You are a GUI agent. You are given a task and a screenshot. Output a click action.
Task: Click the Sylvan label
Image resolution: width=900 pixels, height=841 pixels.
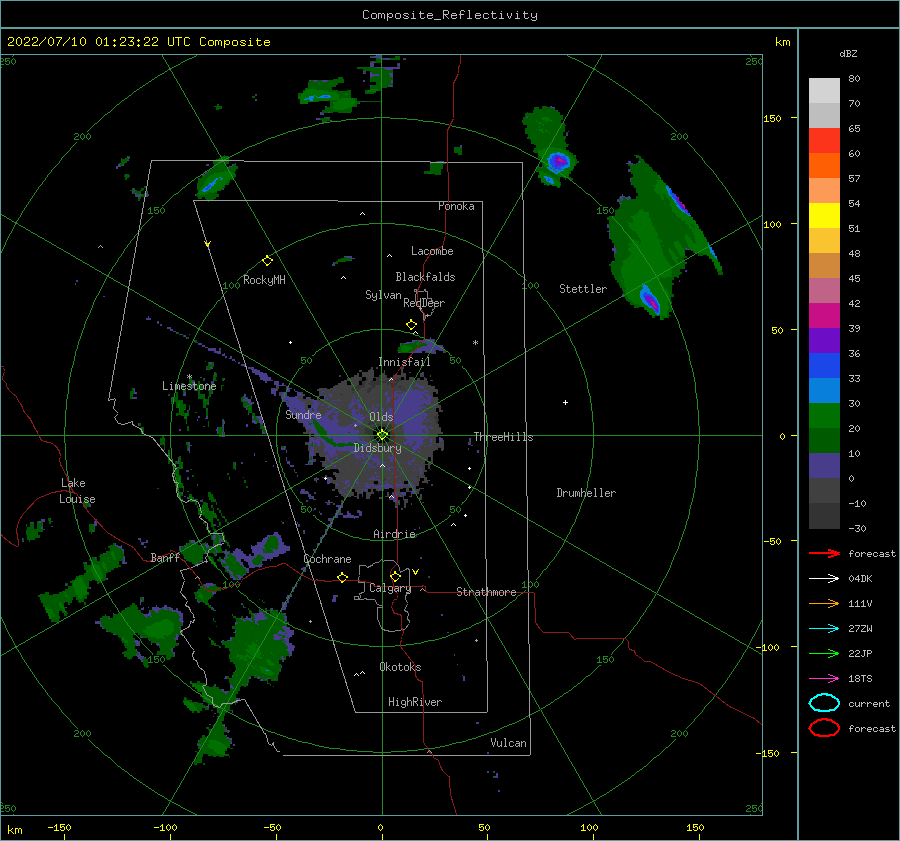[x=383, y=295]
